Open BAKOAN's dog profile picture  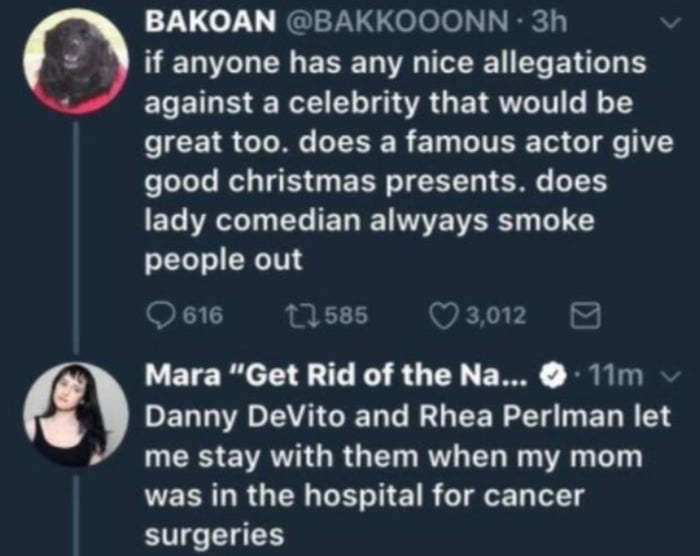76,62
